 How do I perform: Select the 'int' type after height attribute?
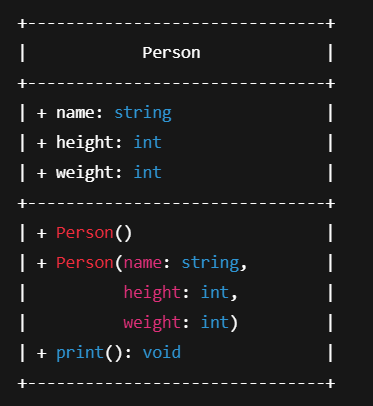click(x=148, y=143)
